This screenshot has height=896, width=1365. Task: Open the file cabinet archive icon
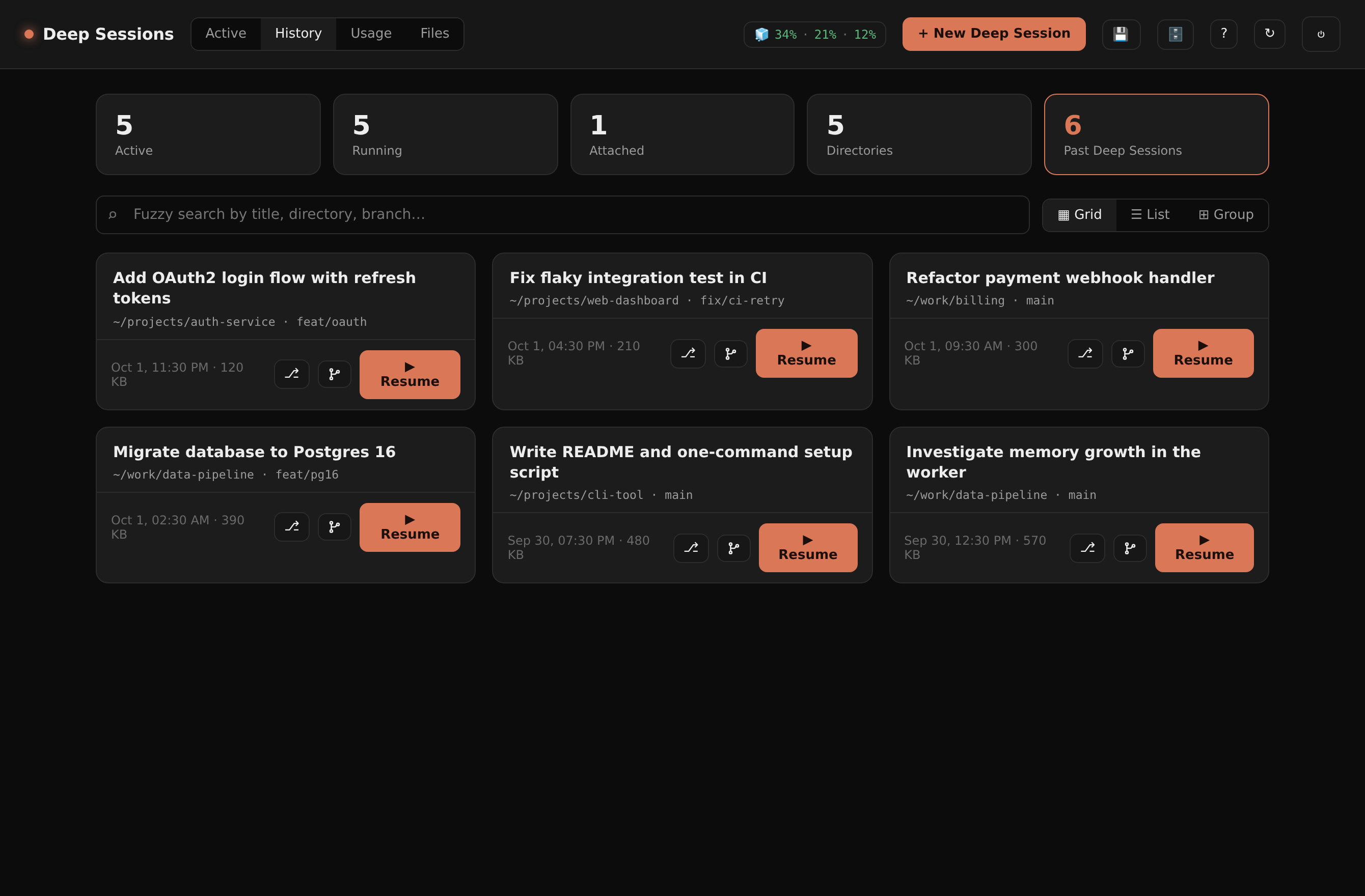tap(1175, 35)
